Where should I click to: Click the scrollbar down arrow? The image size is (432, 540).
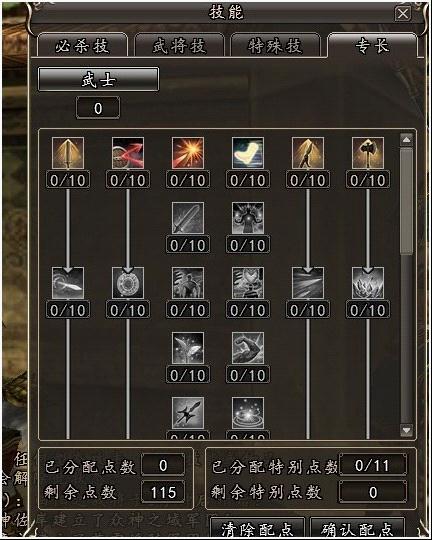point(407,430)
